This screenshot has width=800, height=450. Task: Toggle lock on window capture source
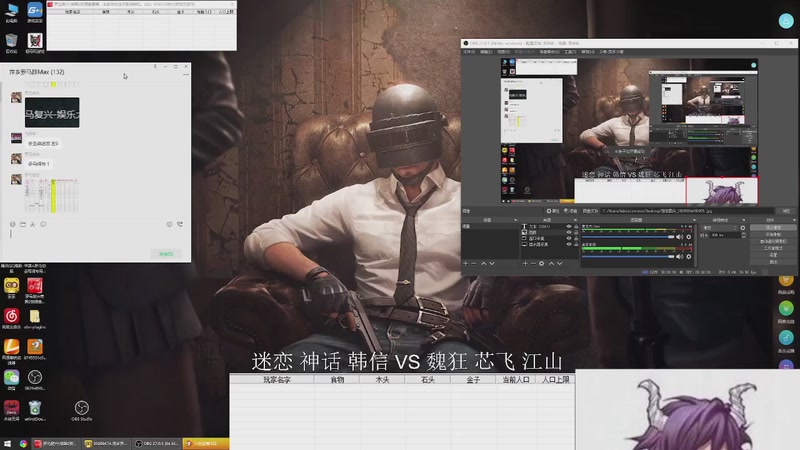(x=576, y=238)
